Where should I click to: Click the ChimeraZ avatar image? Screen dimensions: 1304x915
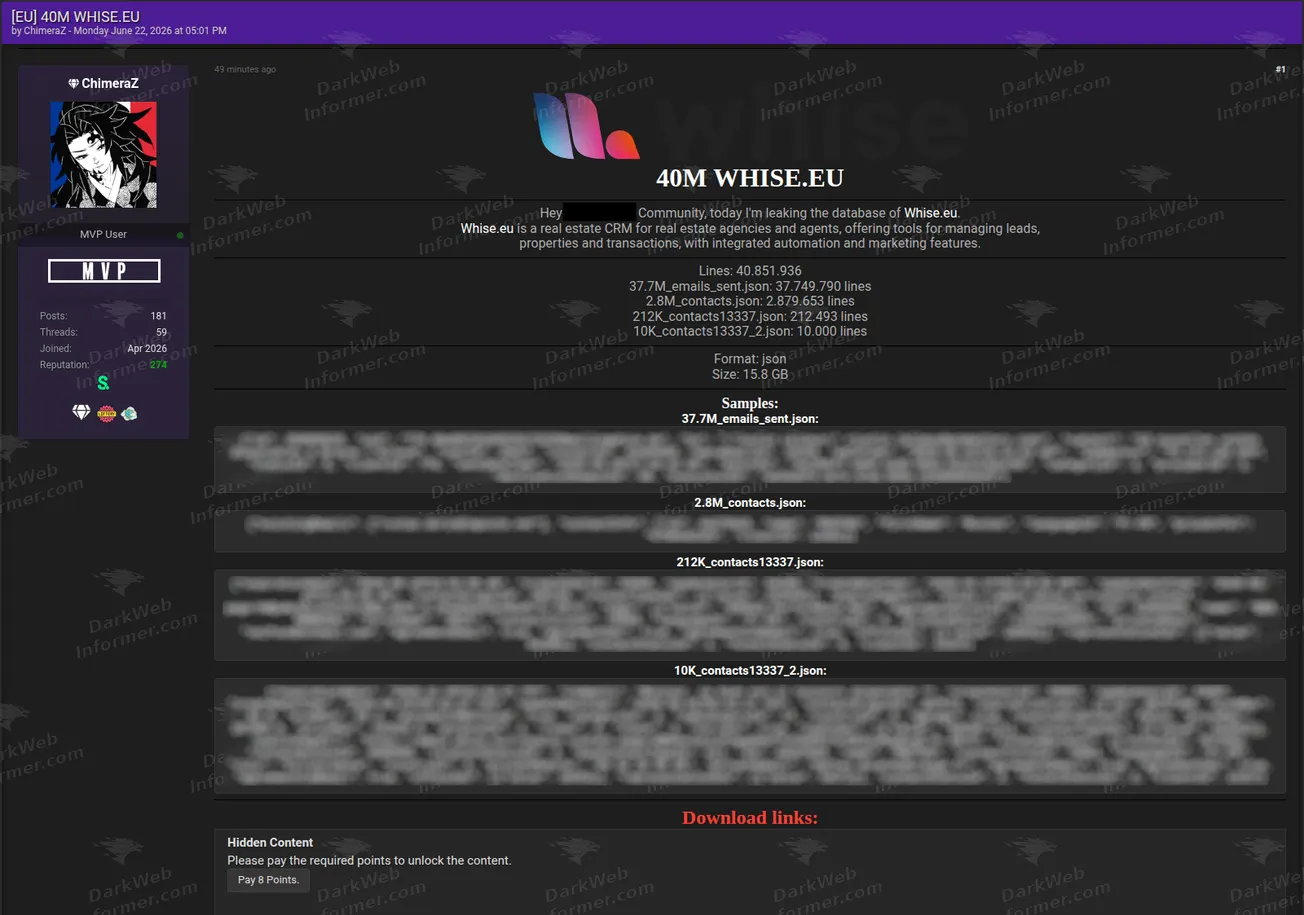pos(104,155)
